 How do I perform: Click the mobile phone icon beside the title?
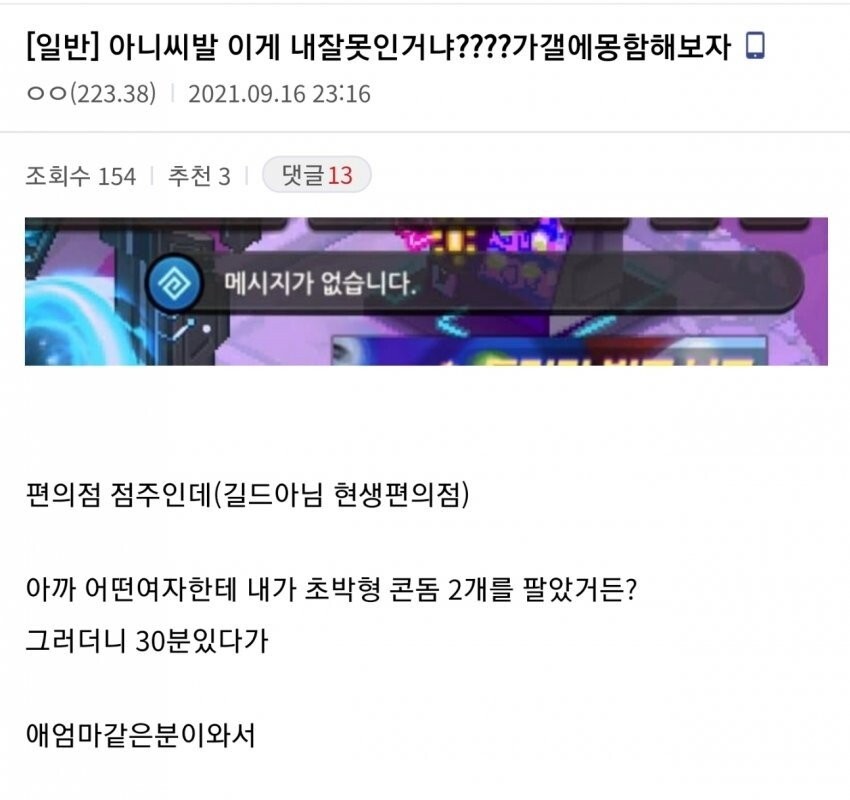(x=755, y=46)
